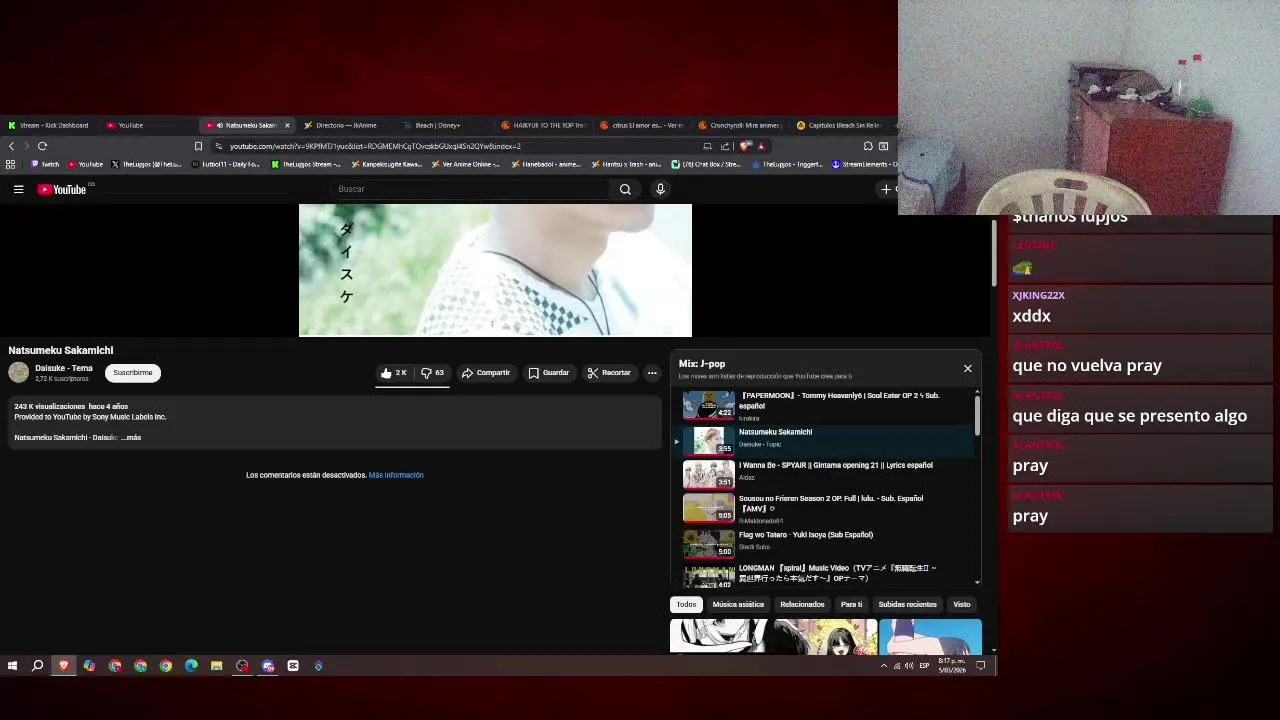The height and width of the screenshot is (720, 1280).
Task: Open File Explorer from taskbar
Action: point(216,666)
